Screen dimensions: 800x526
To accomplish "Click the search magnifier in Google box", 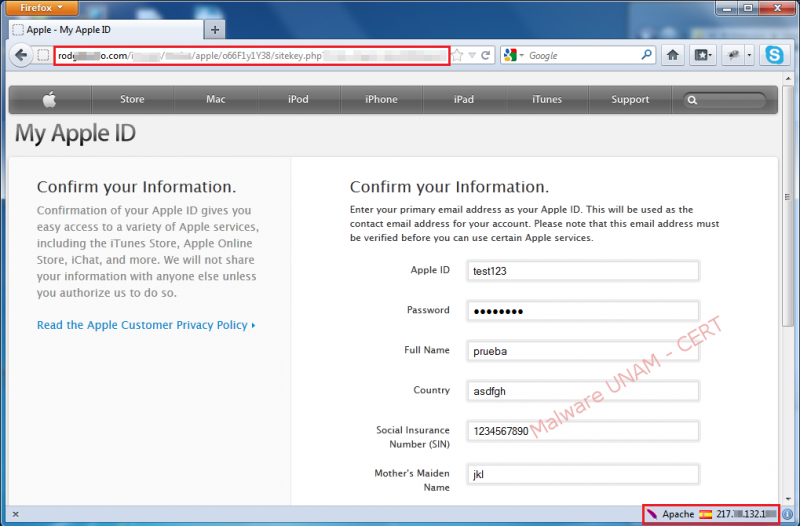I will pyautogui.click(x=646, y=55).
